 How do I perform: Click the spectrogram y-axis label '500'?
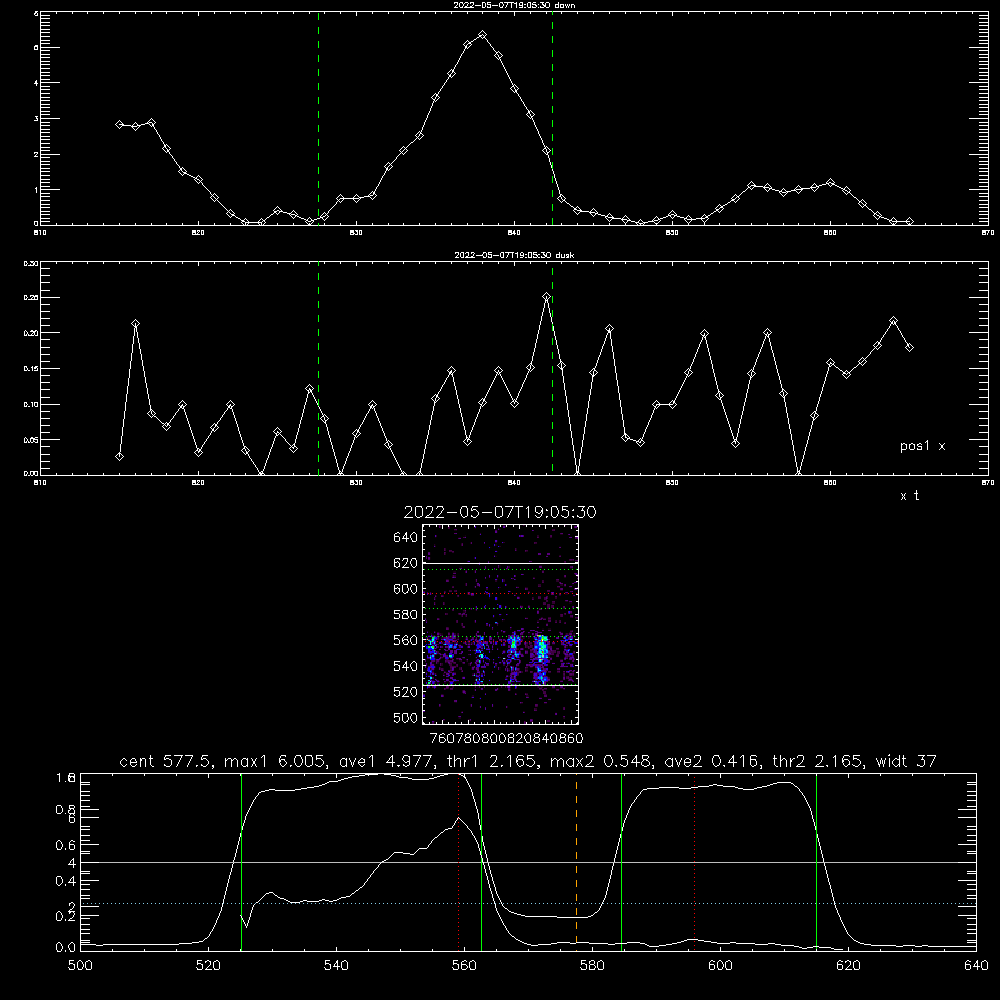click(406, 718)
